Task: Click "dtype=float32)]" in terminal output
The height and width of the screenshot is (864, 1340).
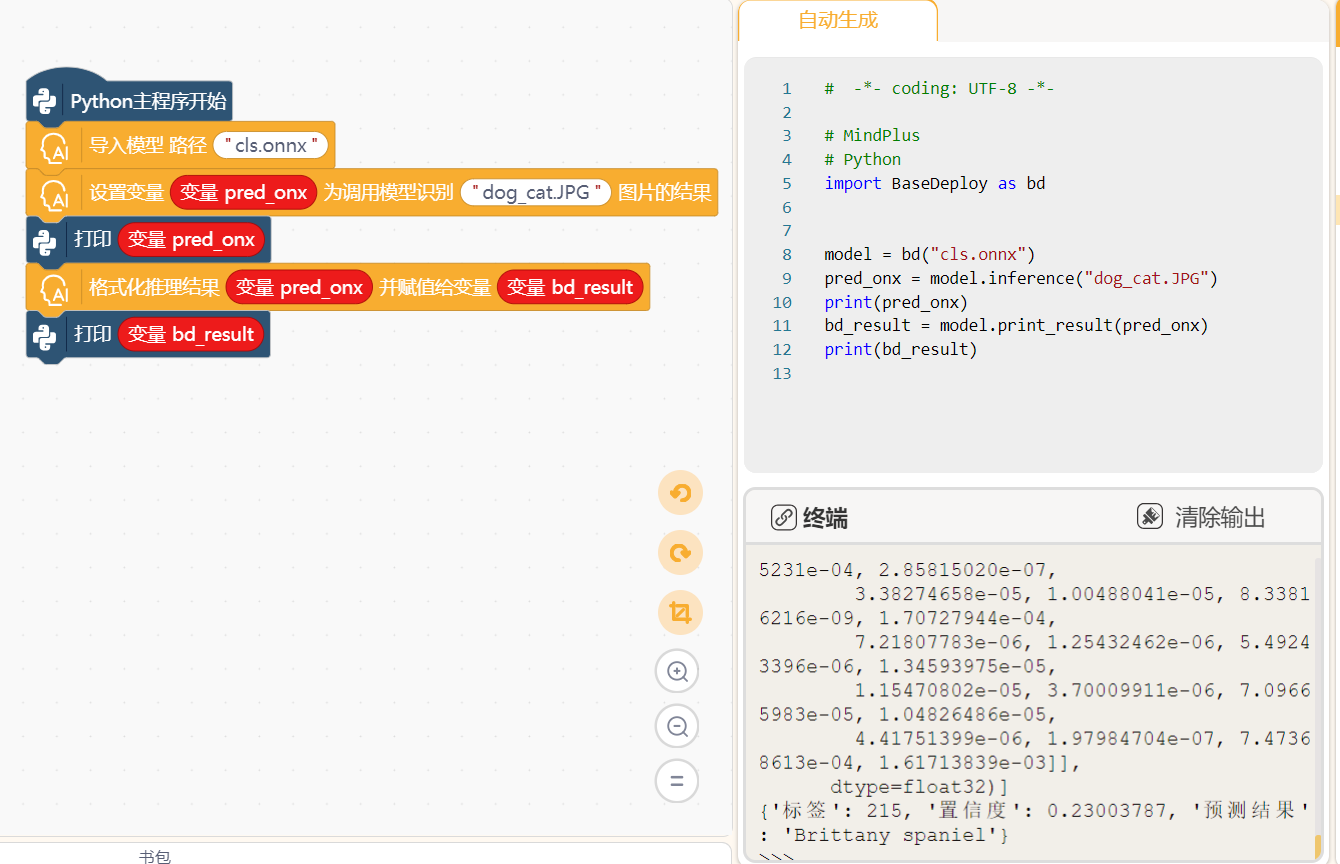Action: (919, 786)
